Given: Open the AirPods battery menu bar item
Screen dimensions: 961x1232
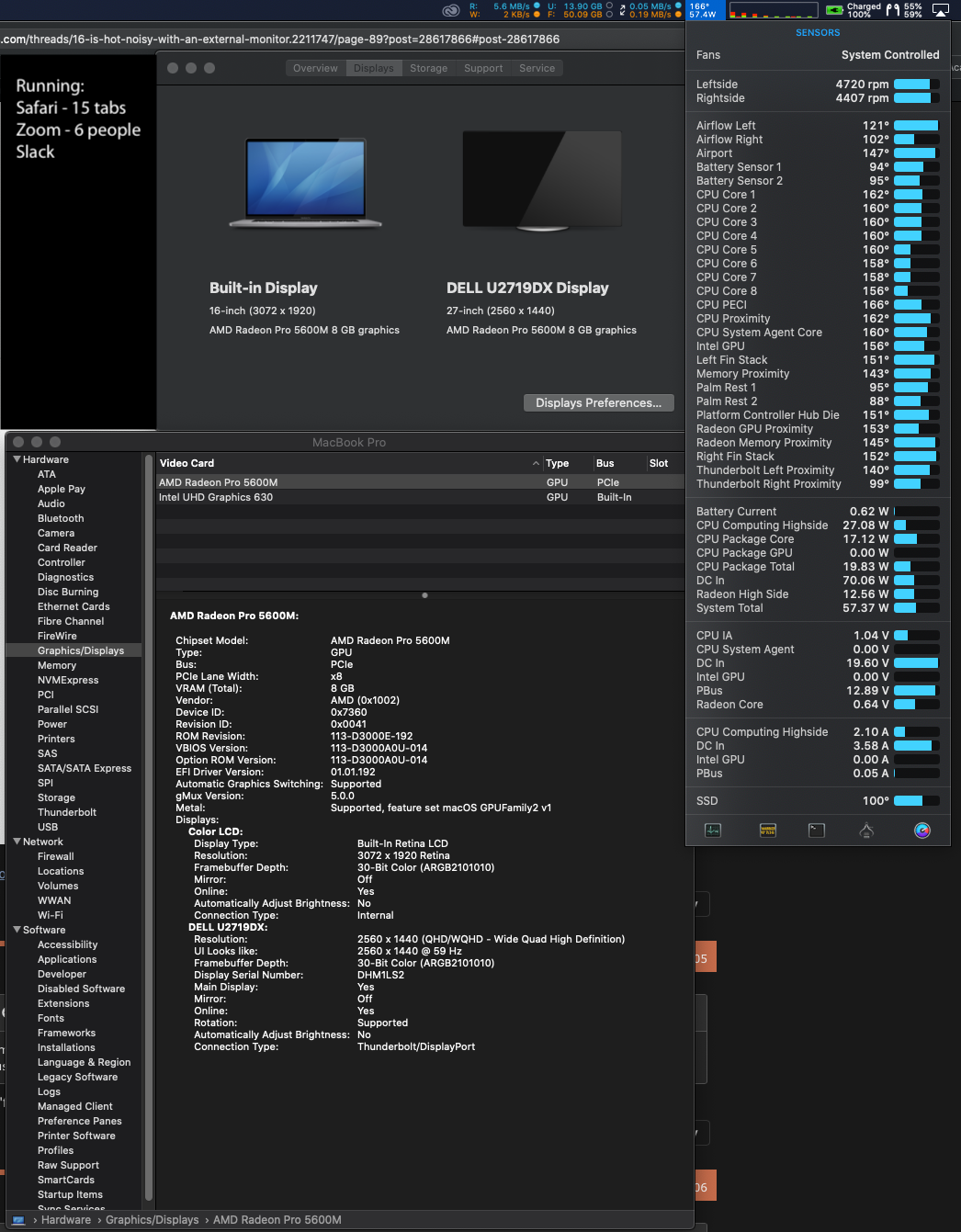Looking at the screenshot, I should [x=904, y=10].
